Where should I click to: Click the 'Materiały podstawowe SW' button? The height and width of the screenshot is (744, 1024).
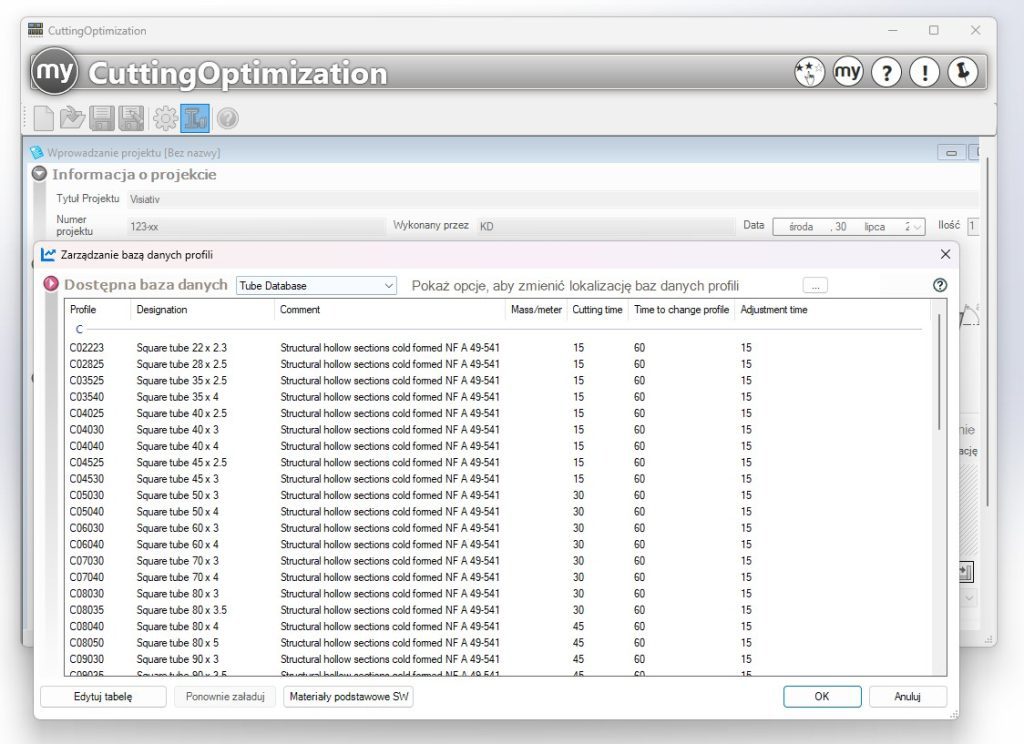tap(349, 696)
